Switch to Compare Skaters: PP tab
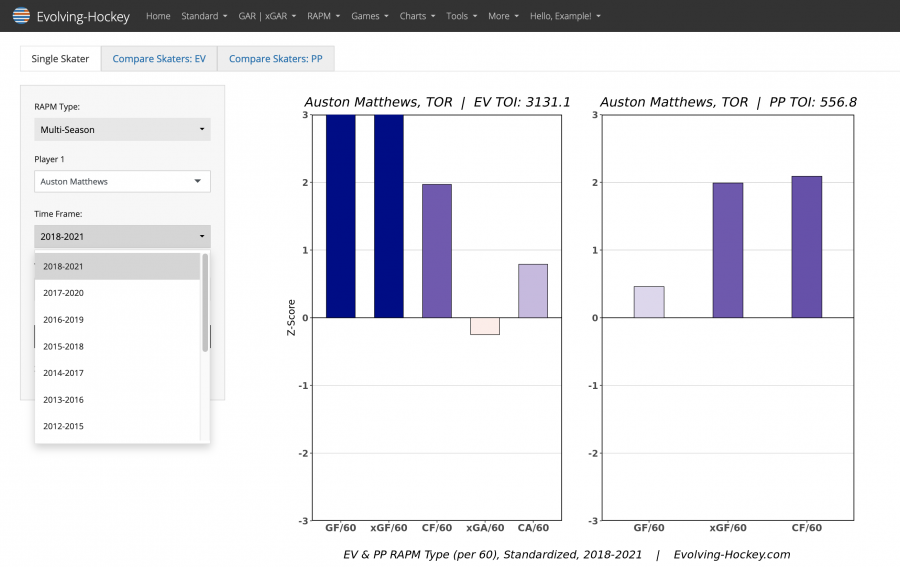Image resolution: width=900 pixels, height=567 pixels. (x=276, y=59)
